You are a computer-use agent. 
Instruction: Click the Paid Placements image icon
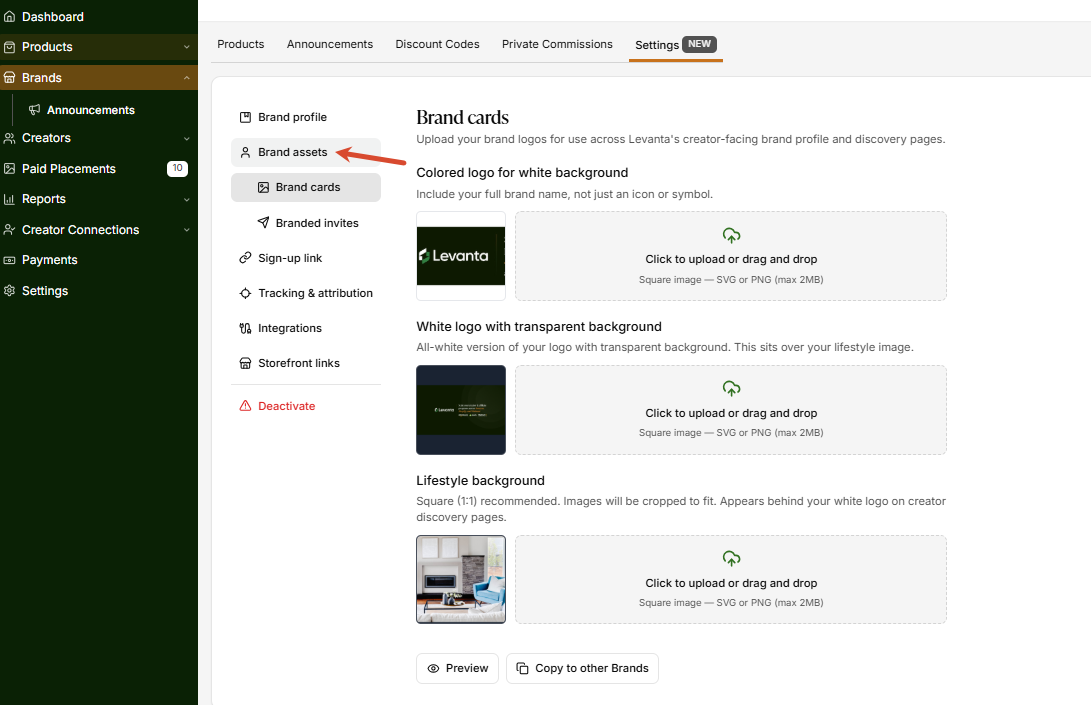pos(9,168)
